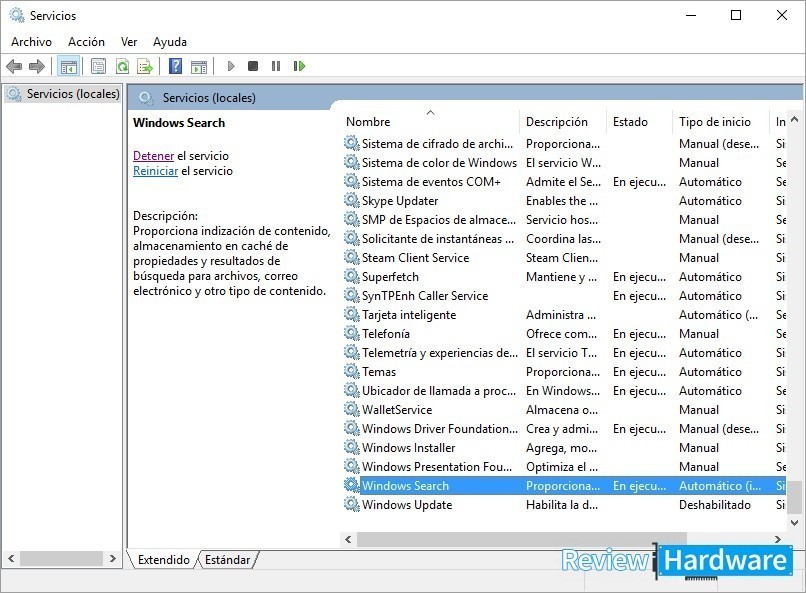The width and height of the screenshot is (806, 593).
Task: Open the Archivo menu
Action: click(x=31, y=42)
